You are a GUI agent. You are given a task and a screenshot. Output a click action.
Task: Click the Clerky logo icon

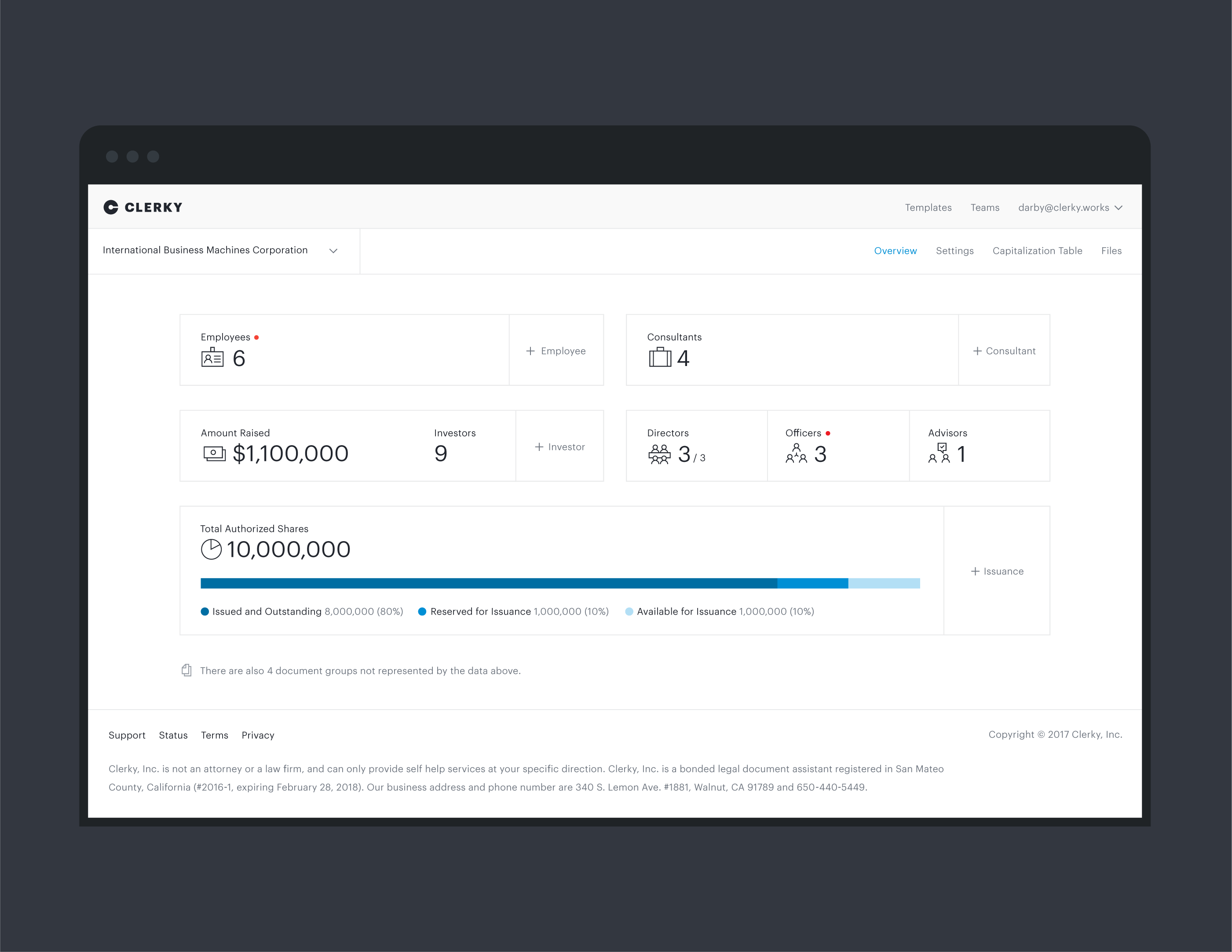110,207
